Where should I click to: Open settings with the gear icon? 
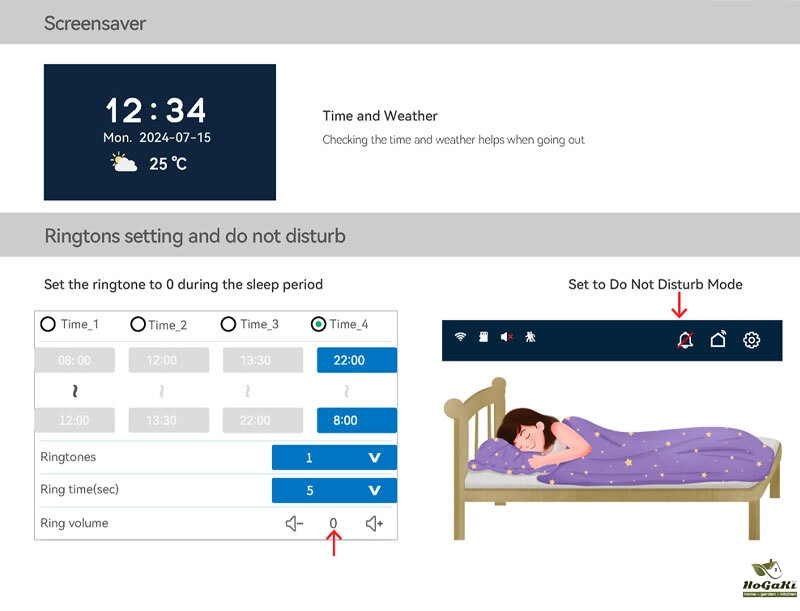pyautogui.click(x=752, y=340)
